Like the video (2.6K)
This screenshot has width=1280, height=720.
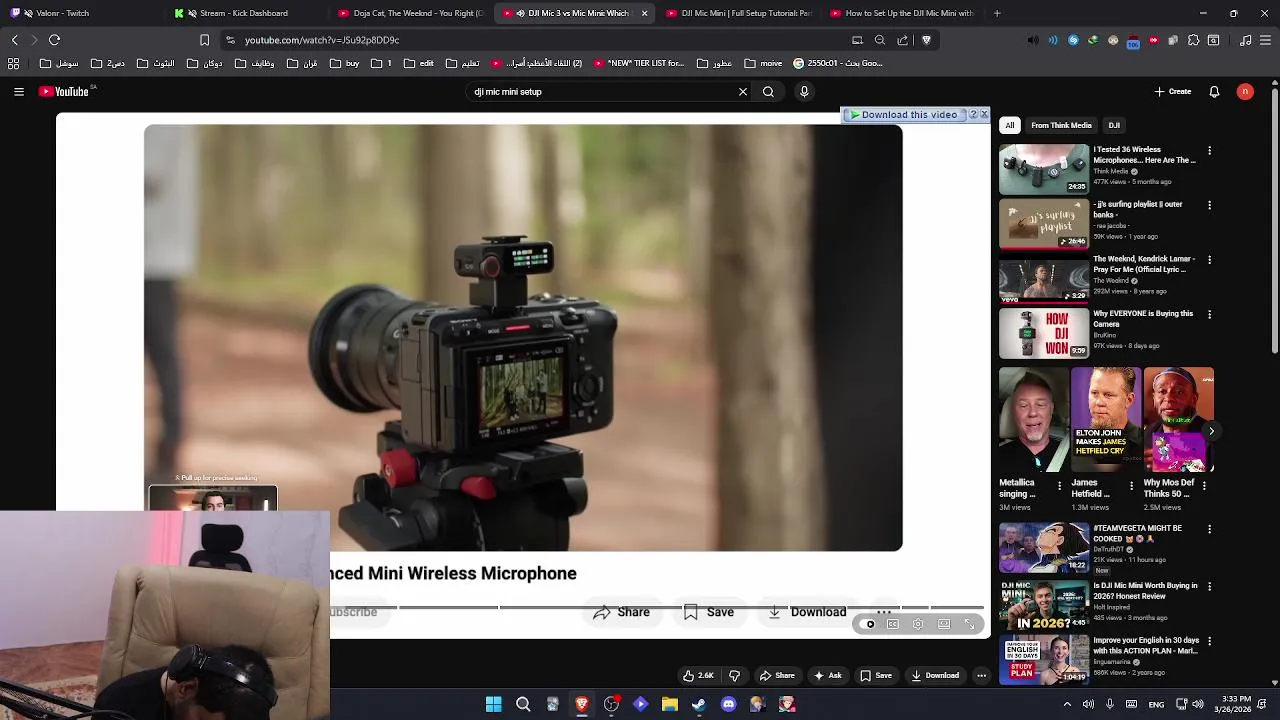point(698,676)
